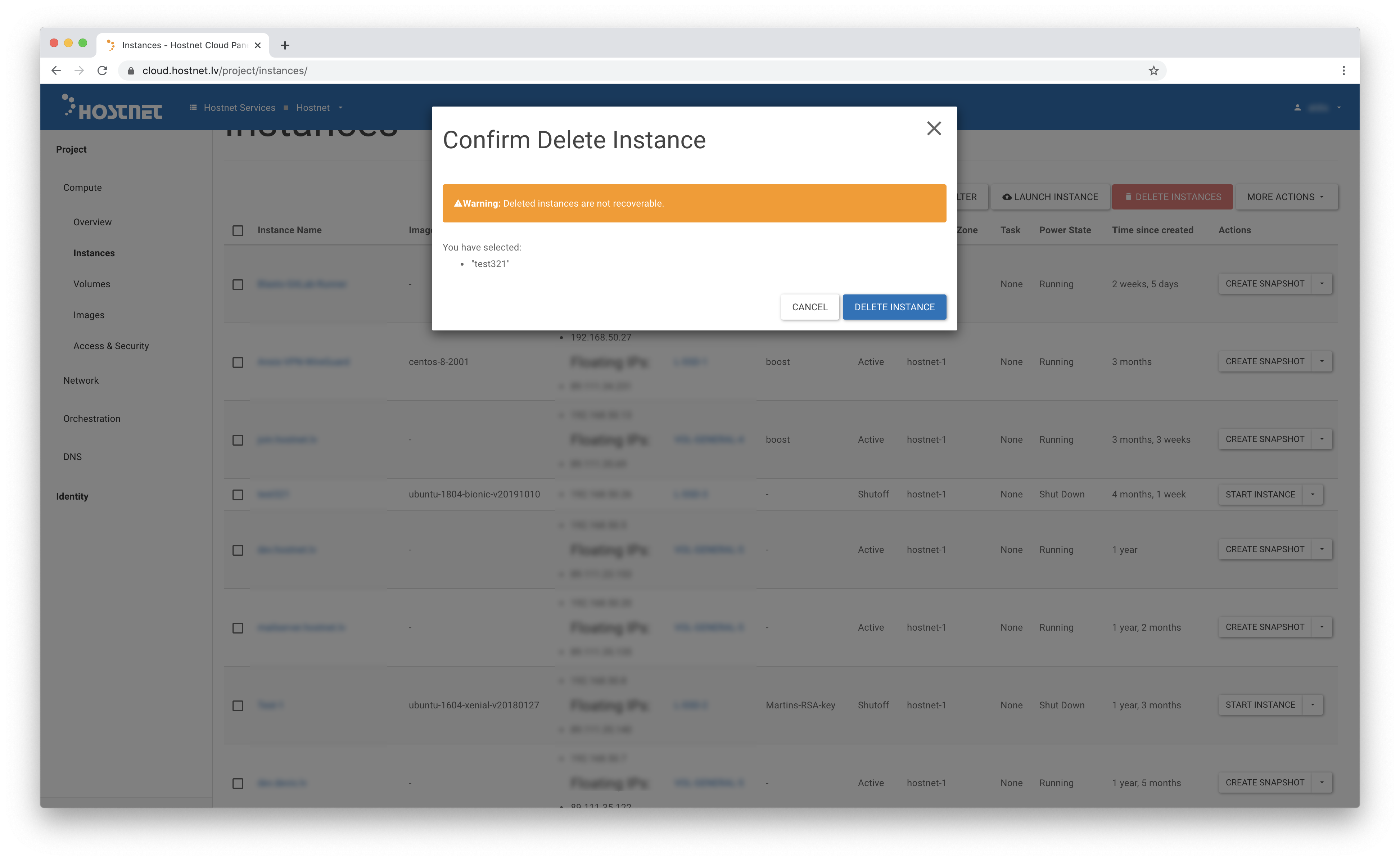This screenshot has width=1400, height=861.
Task: Open a new browser tab with the plus
Action: click(285, 46)
